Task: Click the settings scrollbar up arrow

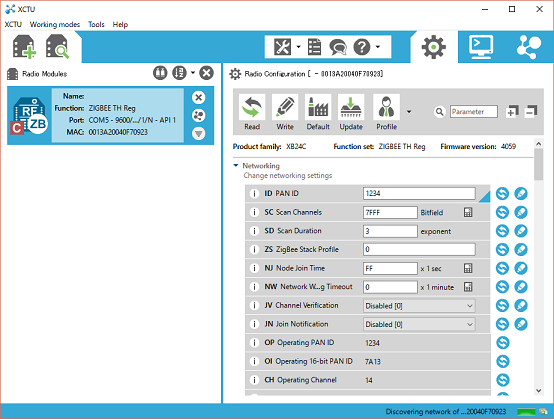Action: [x=538, y=144]
